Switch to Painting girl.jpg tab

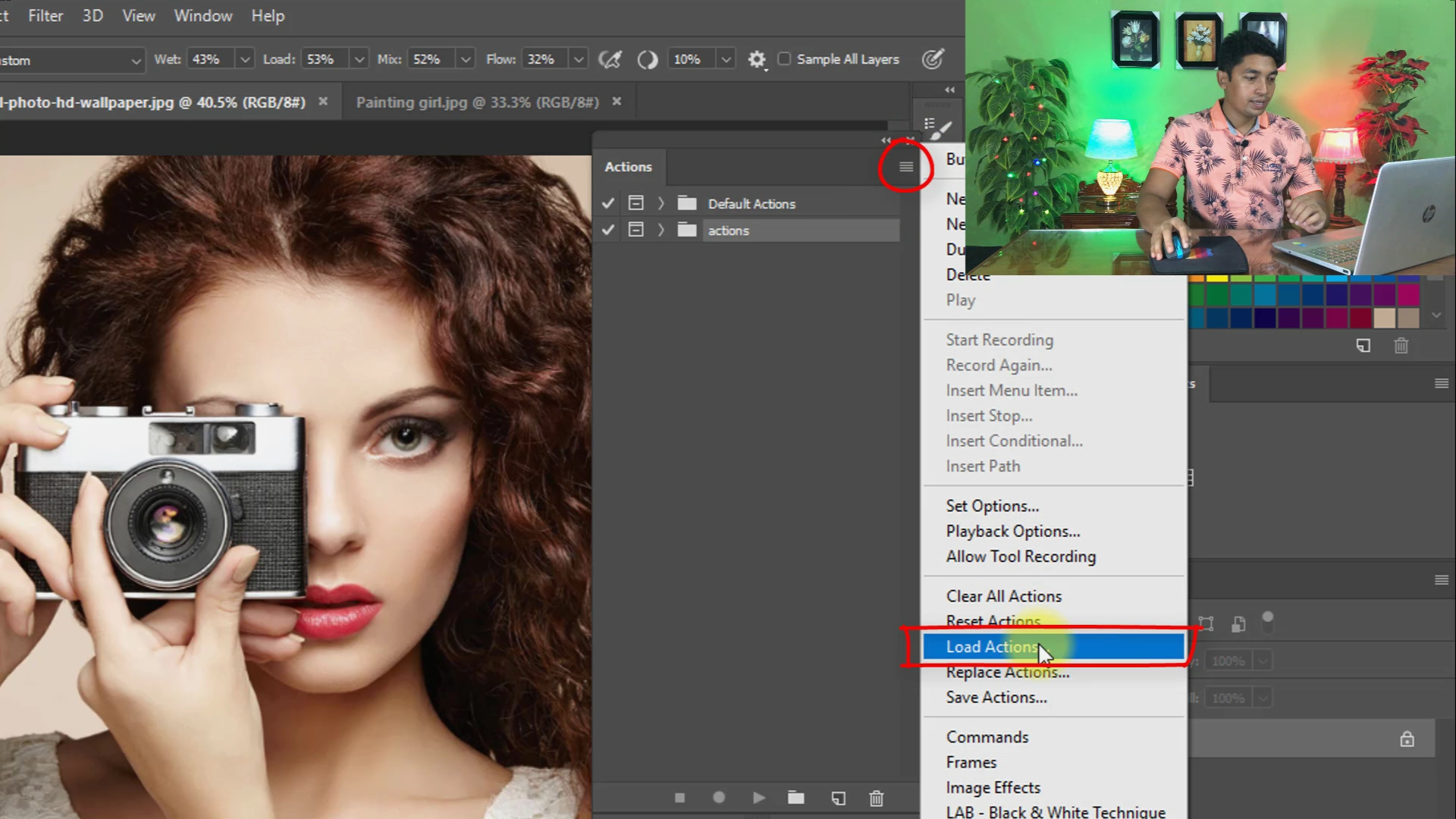point(477,102)
